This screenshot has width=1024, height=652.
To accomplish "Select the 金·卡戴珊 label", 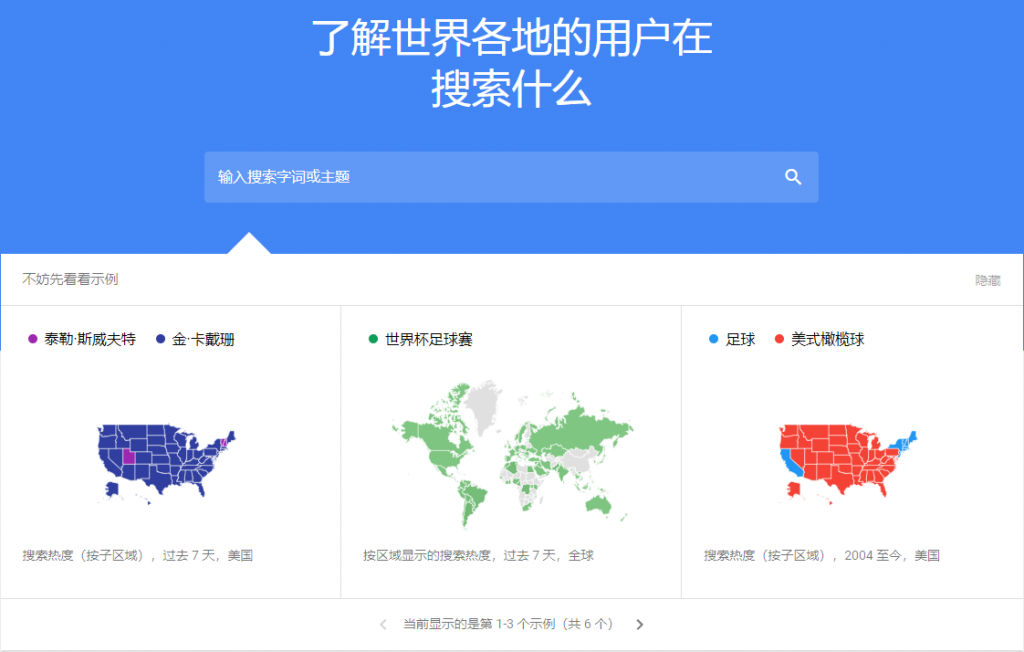I will point(203,339).
